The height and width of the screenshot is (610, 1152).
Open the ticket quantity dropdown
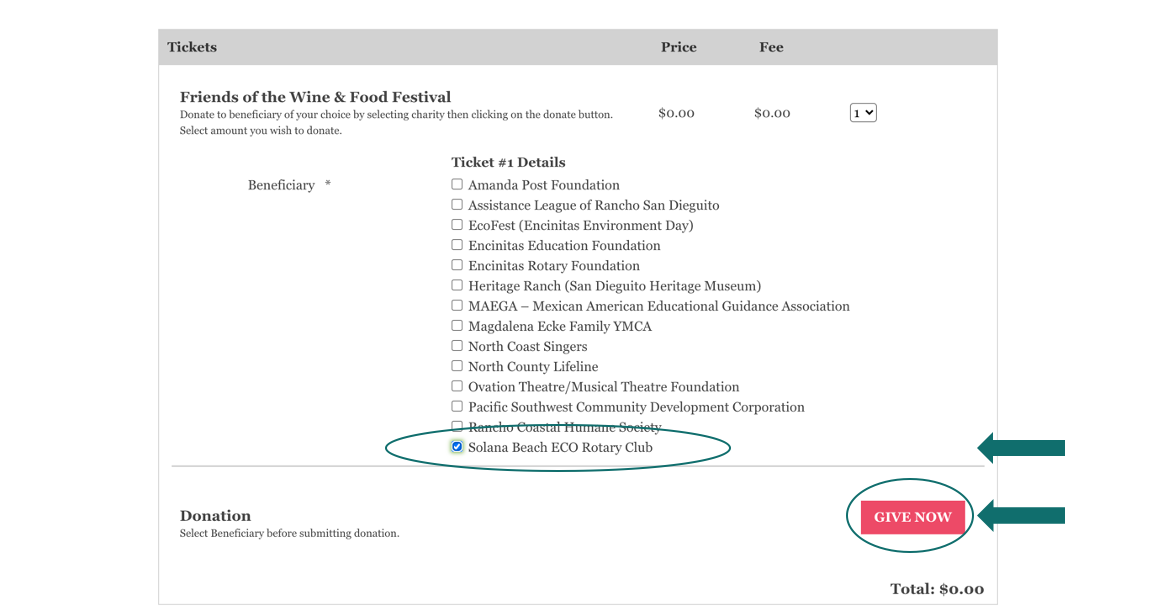[863, 113]
